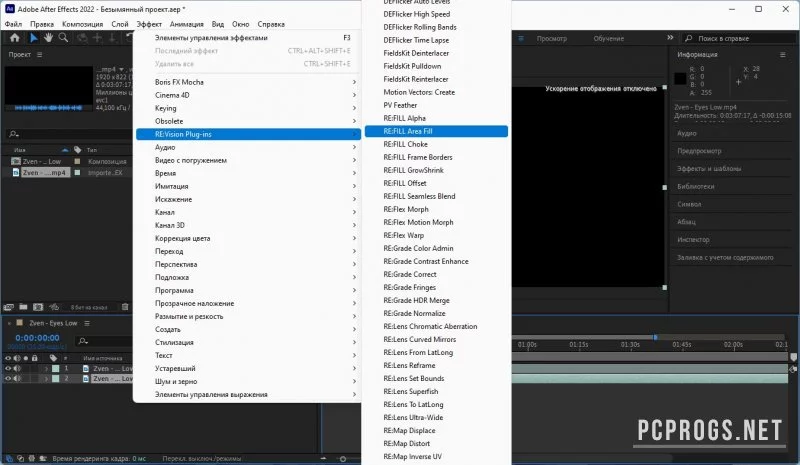Select the Zoom magnifier tool

click(63, 38)
